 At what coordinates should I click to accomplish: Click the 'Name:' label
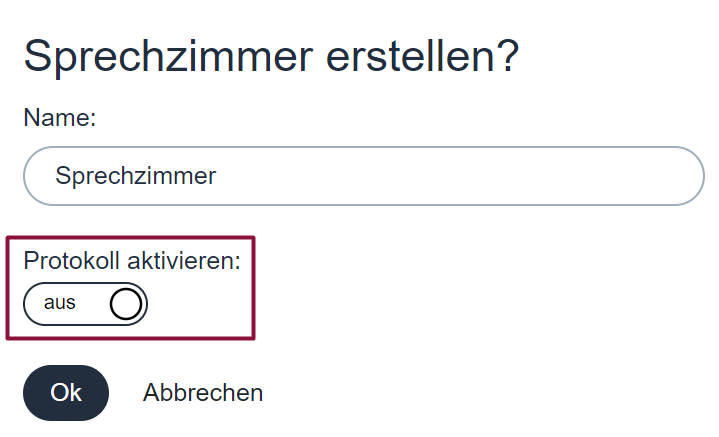pyautogui.click(x=60, y=117)
